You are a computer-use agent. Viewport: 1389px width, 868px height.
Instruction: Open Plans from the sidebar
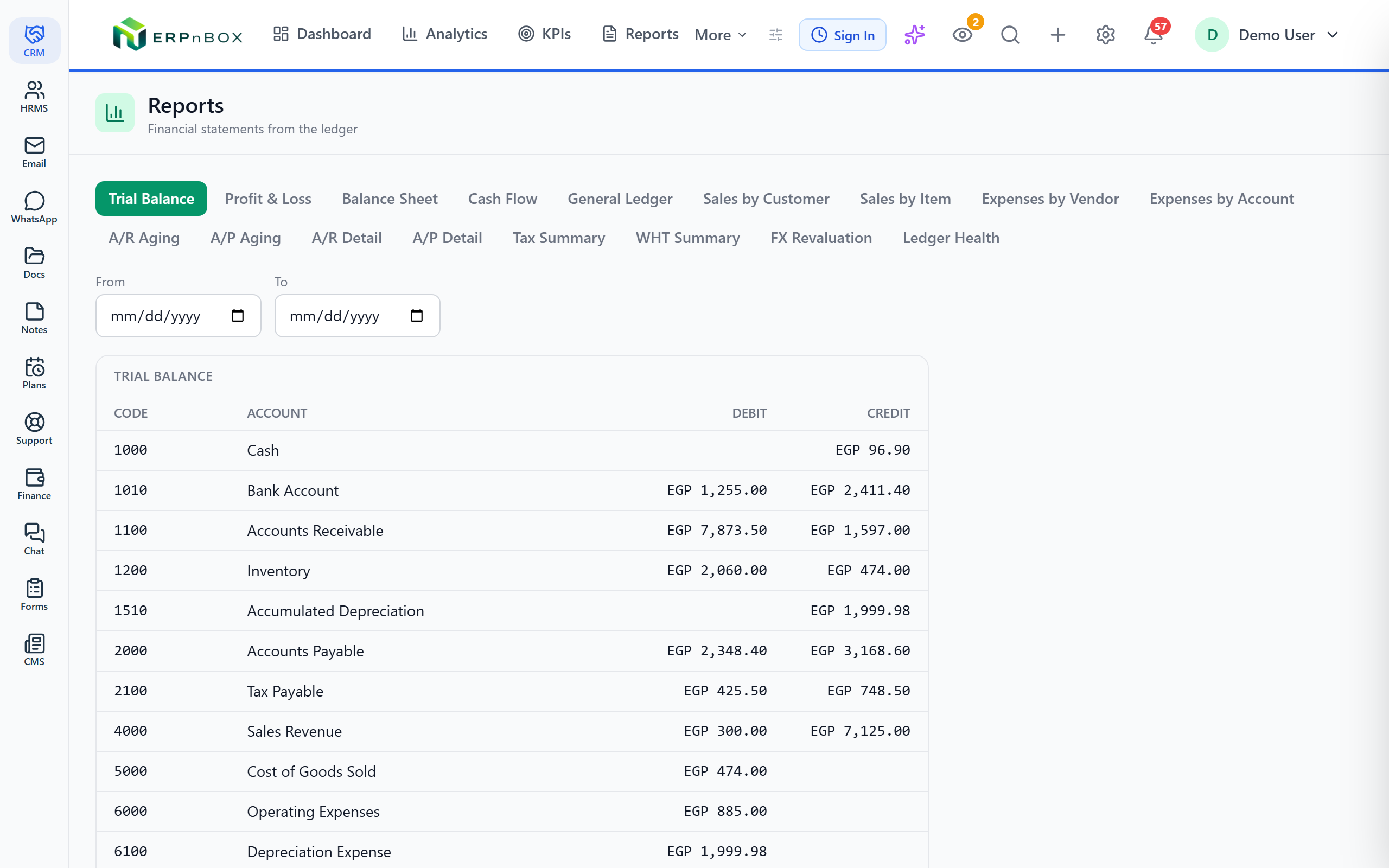pos(34,373)
